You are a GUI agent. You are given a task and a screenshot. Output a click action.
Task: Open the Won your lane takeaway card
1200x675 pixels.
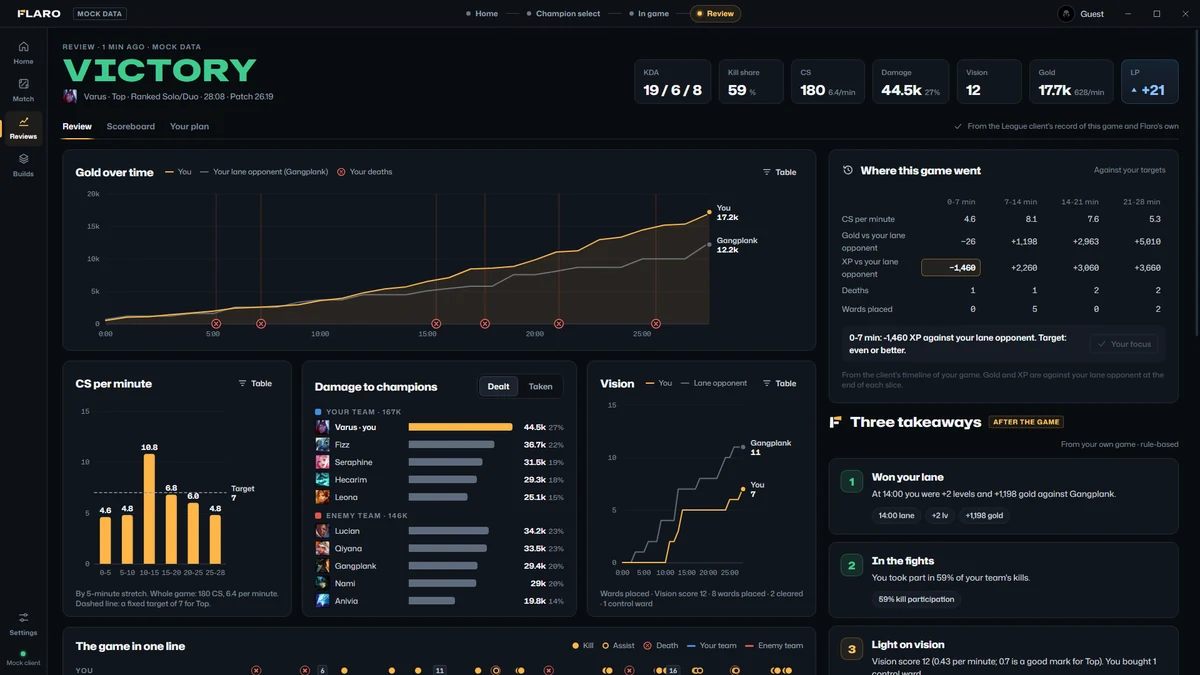1004,497
